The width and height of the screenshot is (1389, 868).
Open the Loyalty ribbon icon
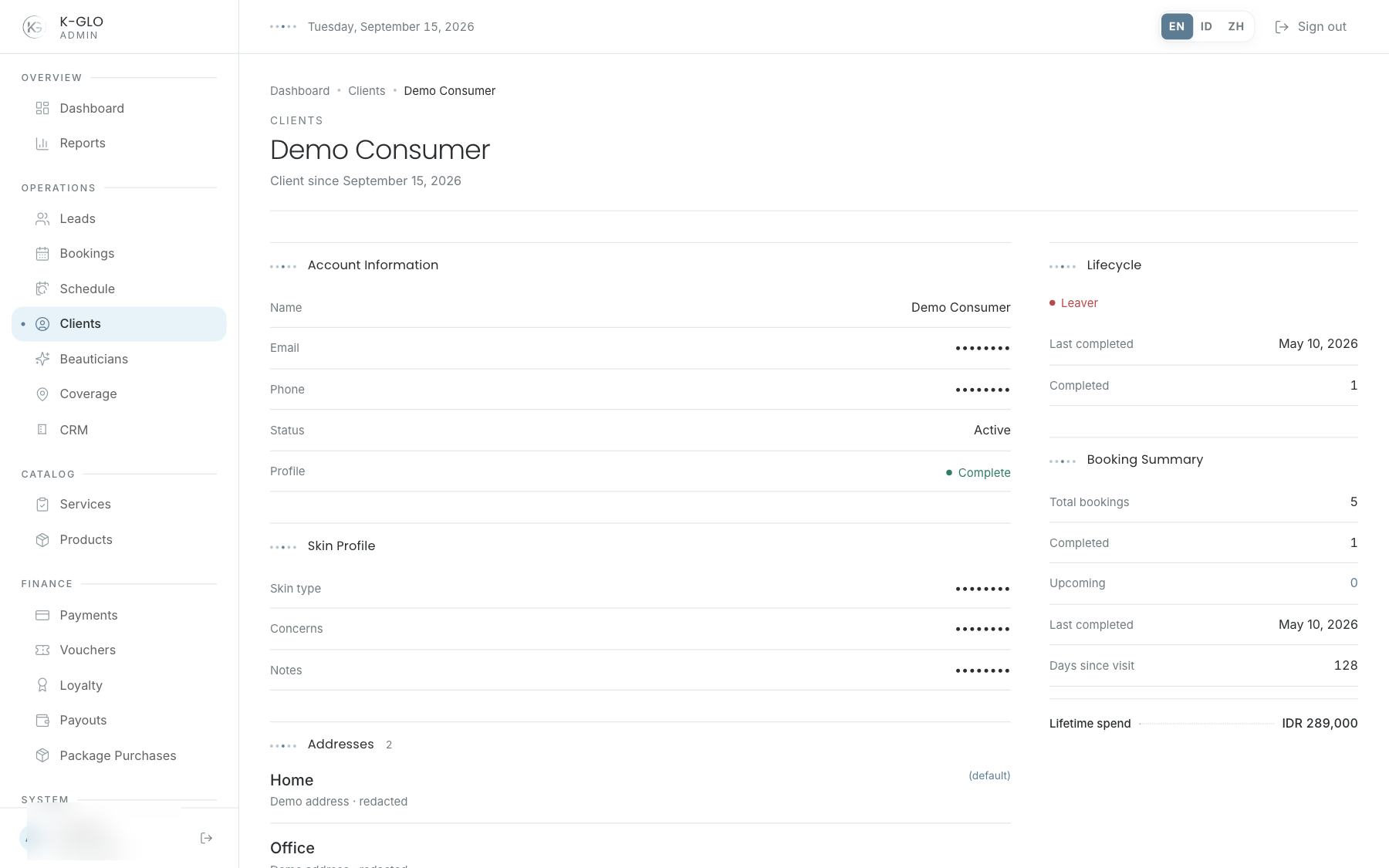[42, 685]
